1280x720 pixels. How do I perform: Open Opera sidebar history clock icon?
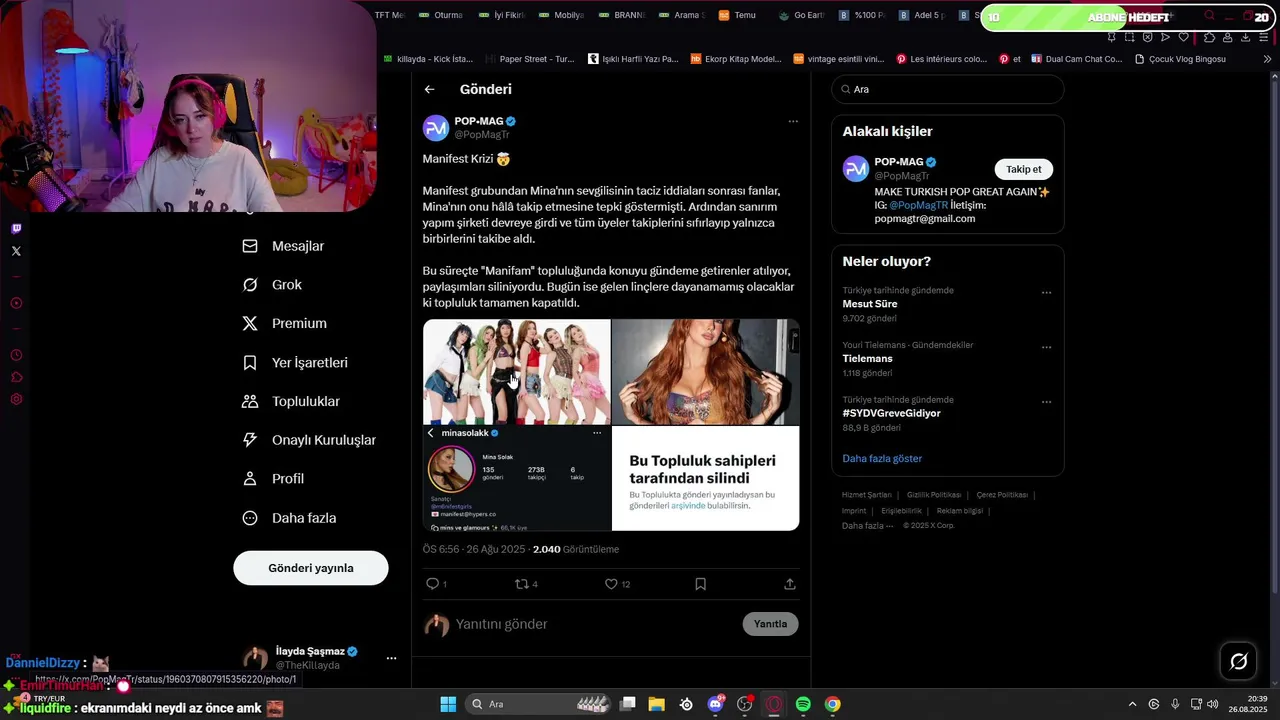click(x=16, y=355)
